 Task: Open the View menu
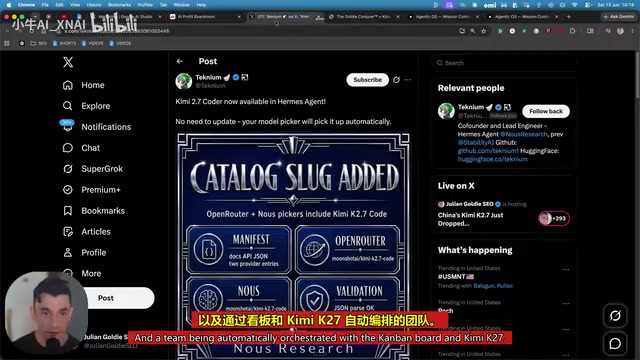click(x=75, y=5)
